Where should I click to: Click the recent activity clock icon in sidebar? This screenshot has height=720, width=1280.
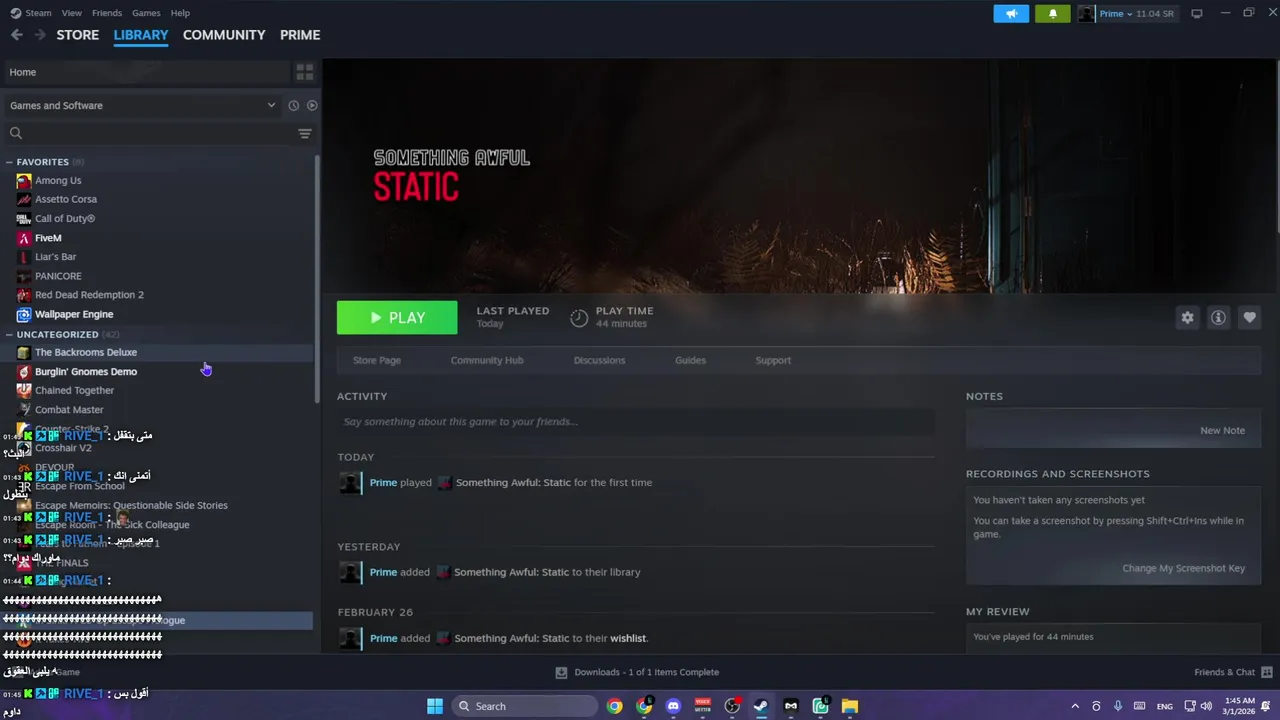click(x=293, y=105)
